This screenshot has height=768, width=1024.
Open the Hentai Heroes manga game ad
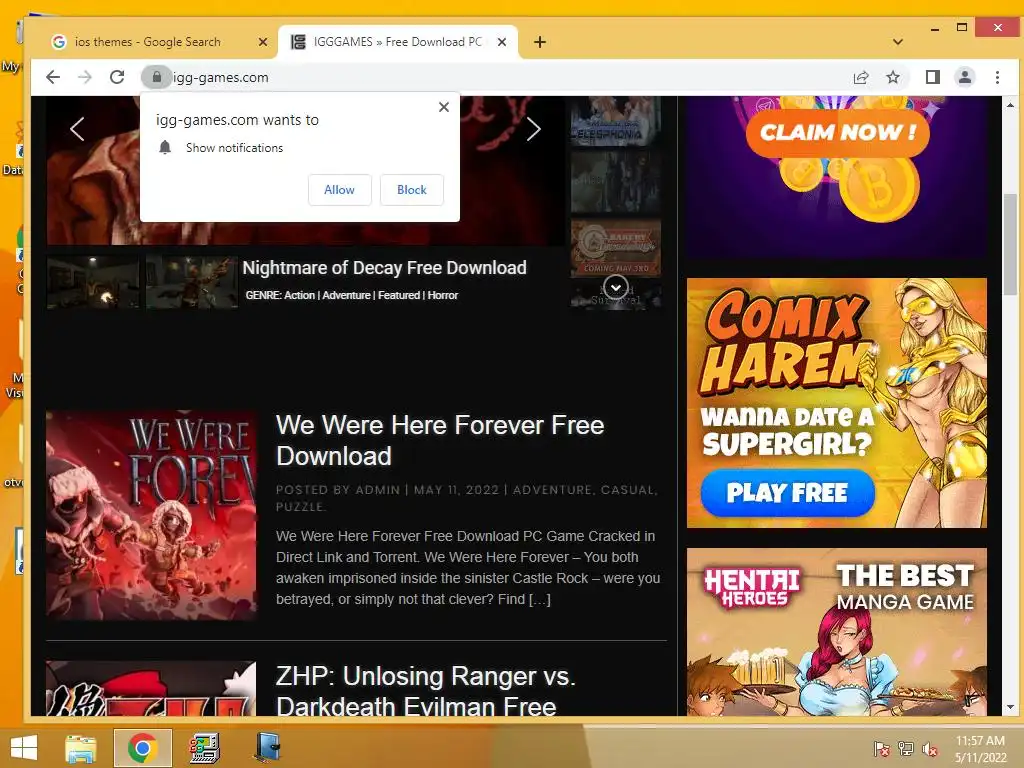pyautogui.click(x=837, y=632)
